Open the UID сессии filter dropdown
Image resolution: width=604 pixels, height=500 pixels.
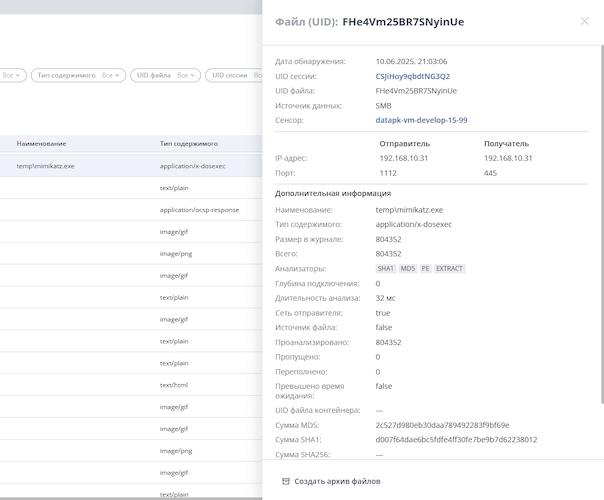click(x=234, y=75)
